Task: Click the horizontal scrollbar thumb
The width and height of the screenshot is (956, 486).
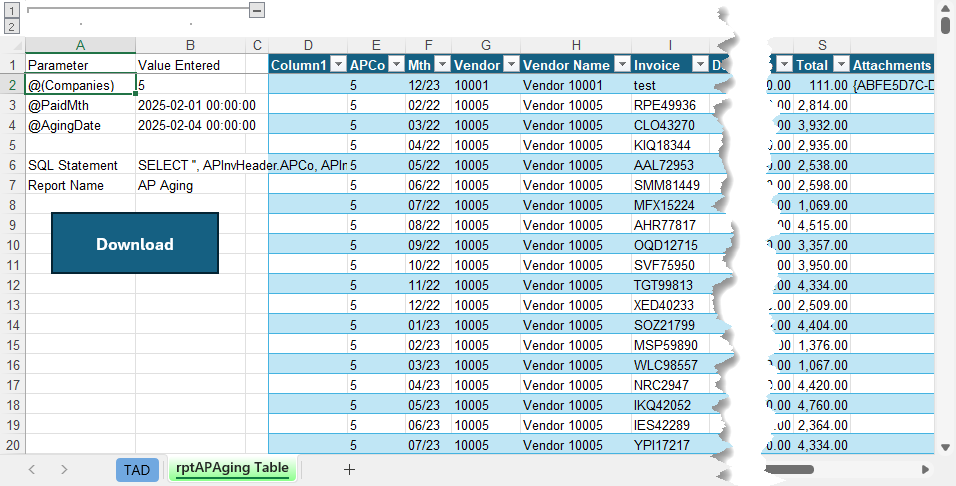Action: point(788,469)
